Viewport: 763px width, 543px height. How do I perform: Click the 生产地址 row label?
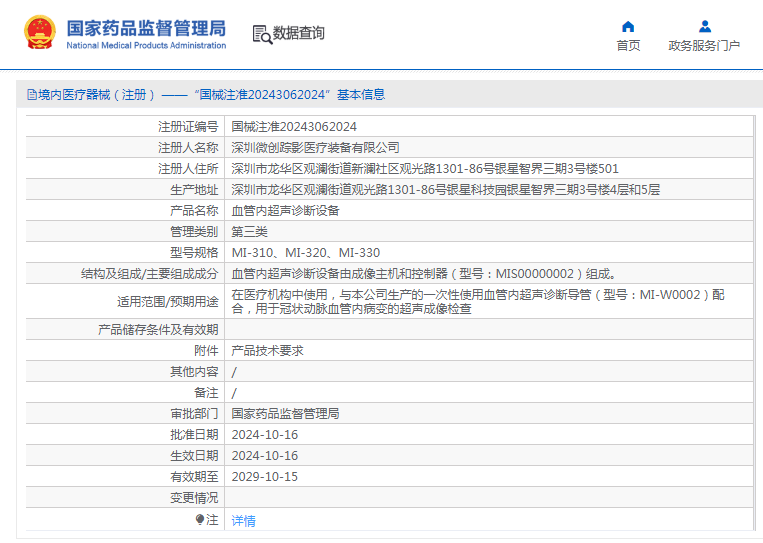click(194, 189)
